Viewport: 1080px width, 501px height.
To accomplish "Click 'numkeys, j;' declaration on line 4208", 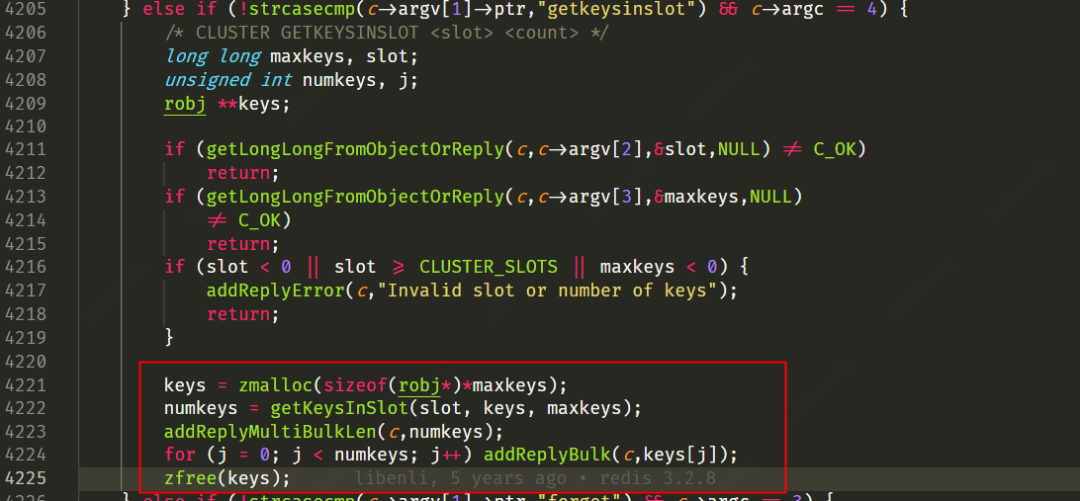I will pyautogui.click(x=360, y=80).
